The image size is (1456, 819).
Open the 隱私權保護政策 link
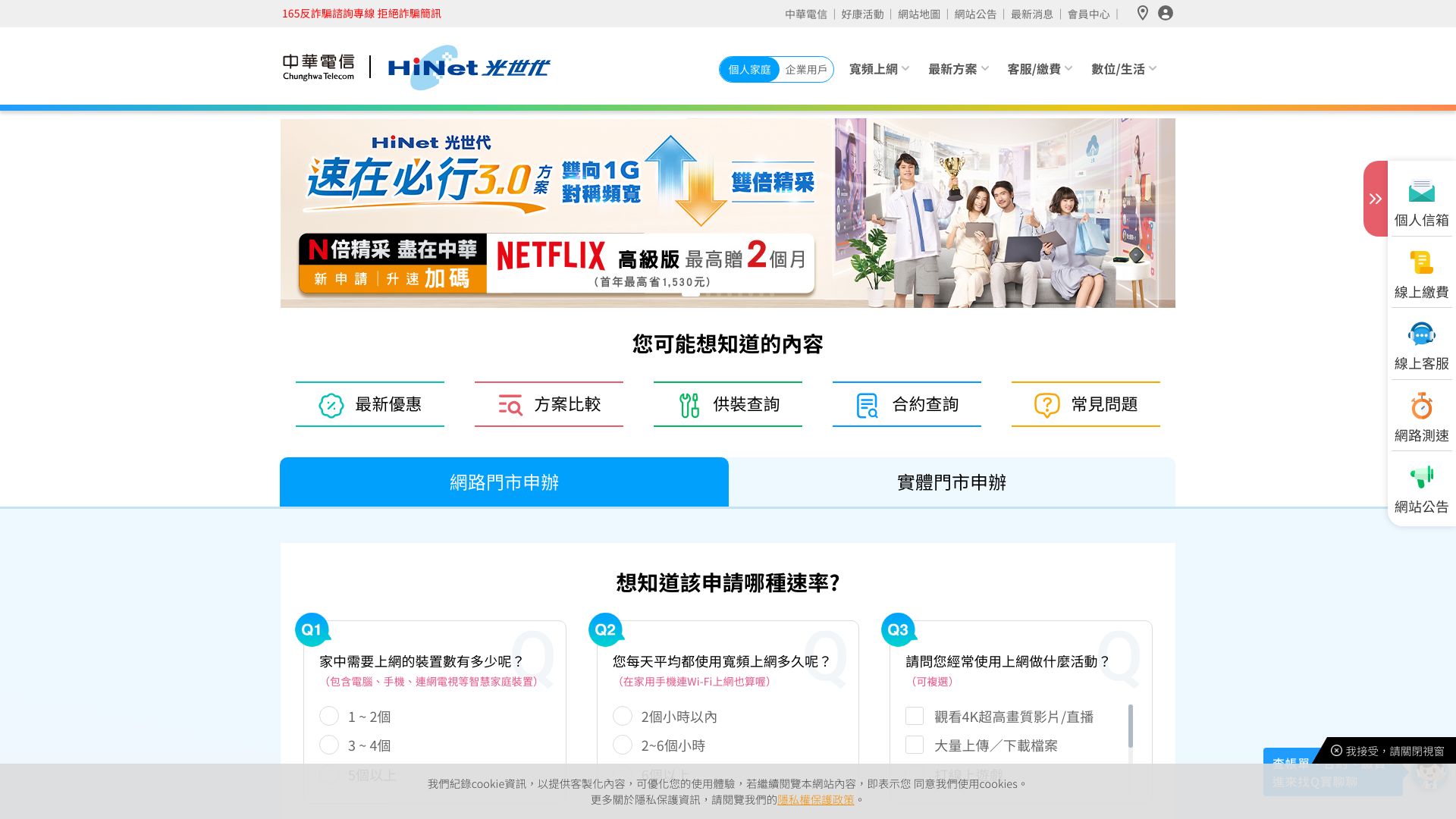click(815, 800)
